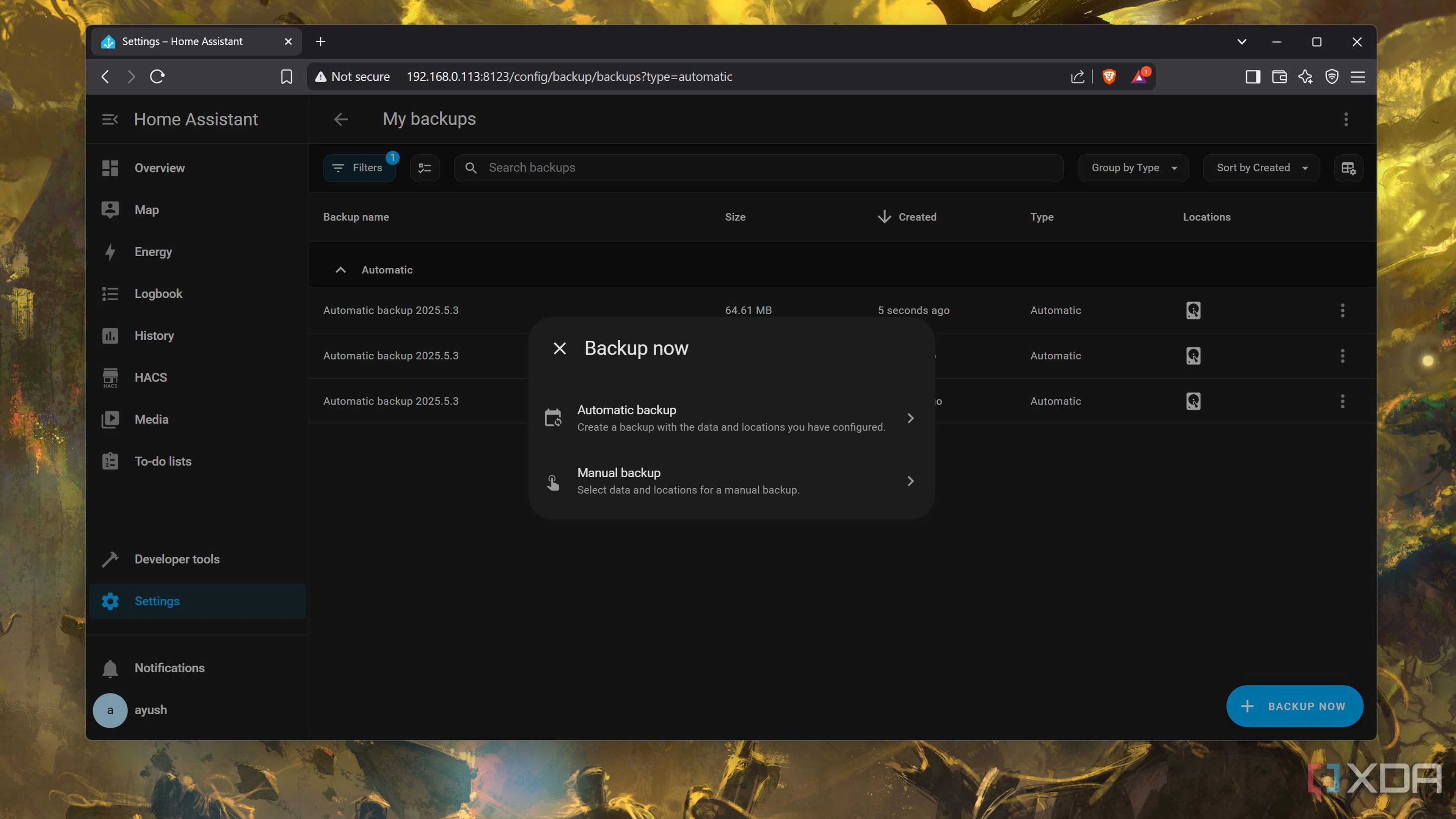Viewport: 1456px width, 819px height.
Task: Choose Manual backup in the dialog
Action: [x=731, y=481]
